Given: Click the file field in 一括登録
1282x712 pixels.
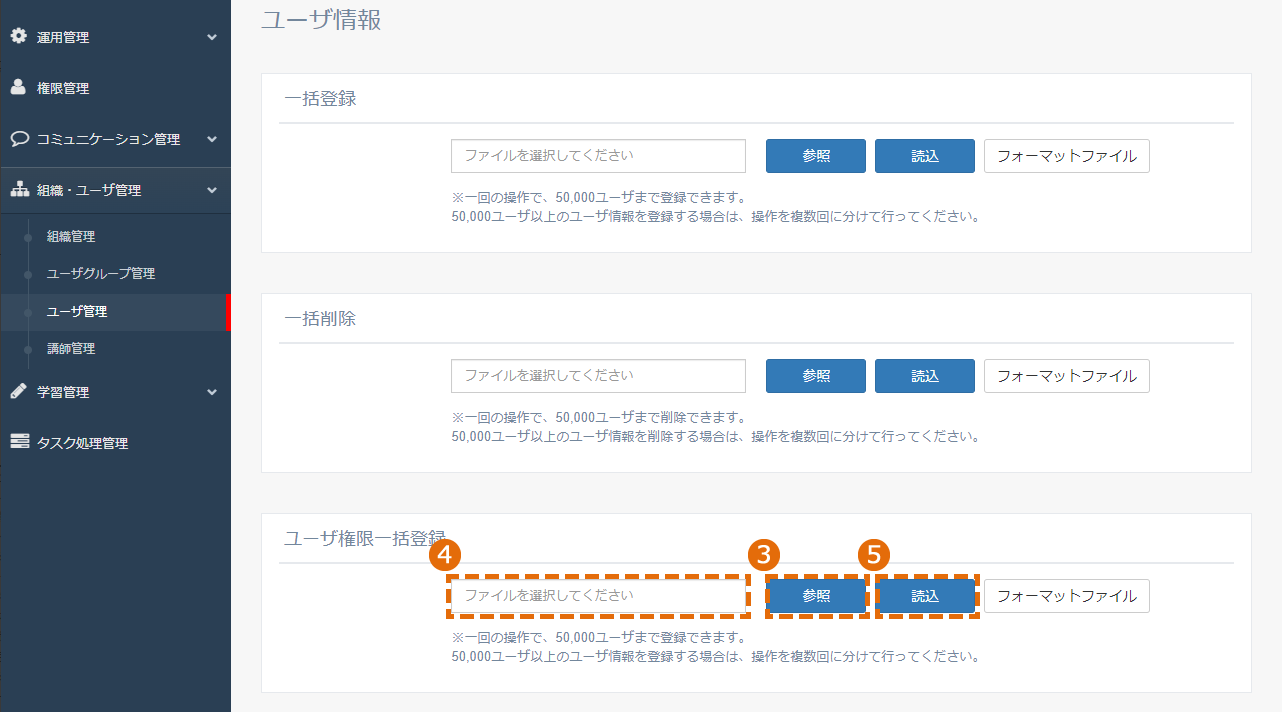Looking at the screenshot, I should tap(598, 156).
